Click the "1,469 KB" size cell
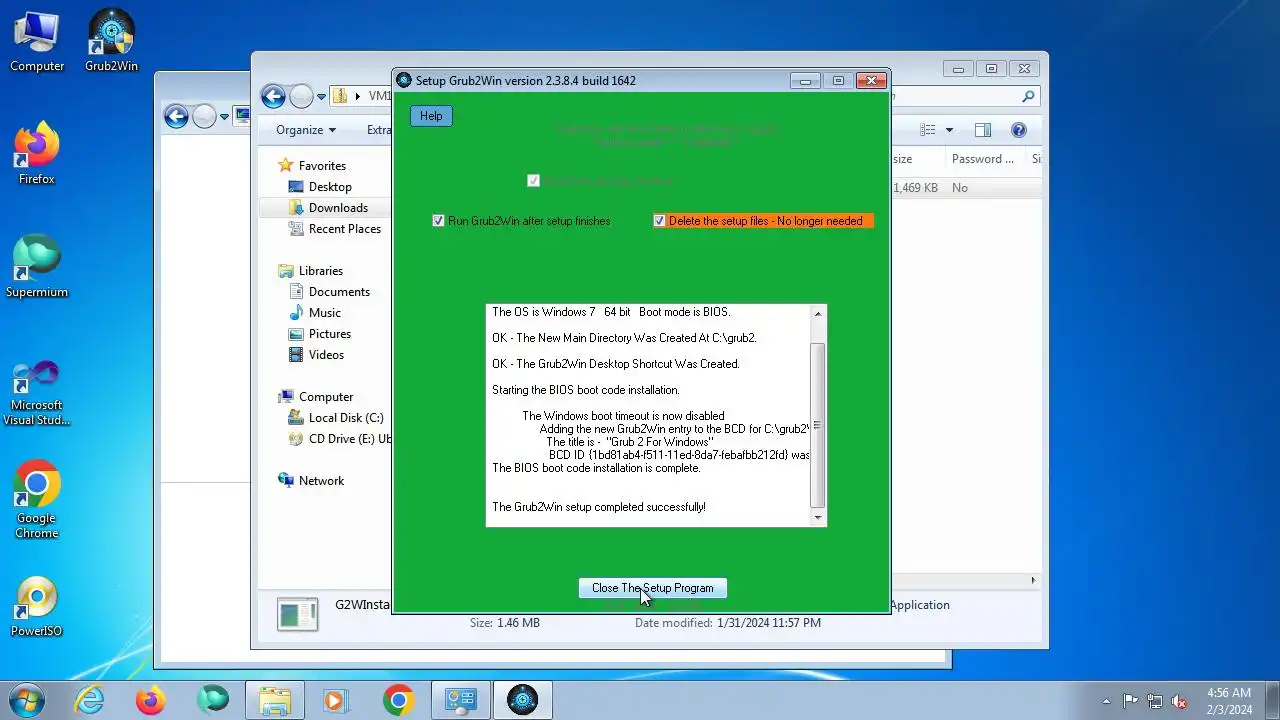1280x720 pixels. (x=915, y=188)
